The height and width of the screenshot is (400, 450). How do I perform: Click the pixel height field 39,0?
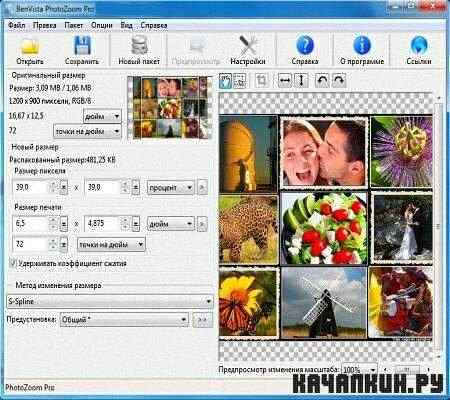(x=103, y=187)
